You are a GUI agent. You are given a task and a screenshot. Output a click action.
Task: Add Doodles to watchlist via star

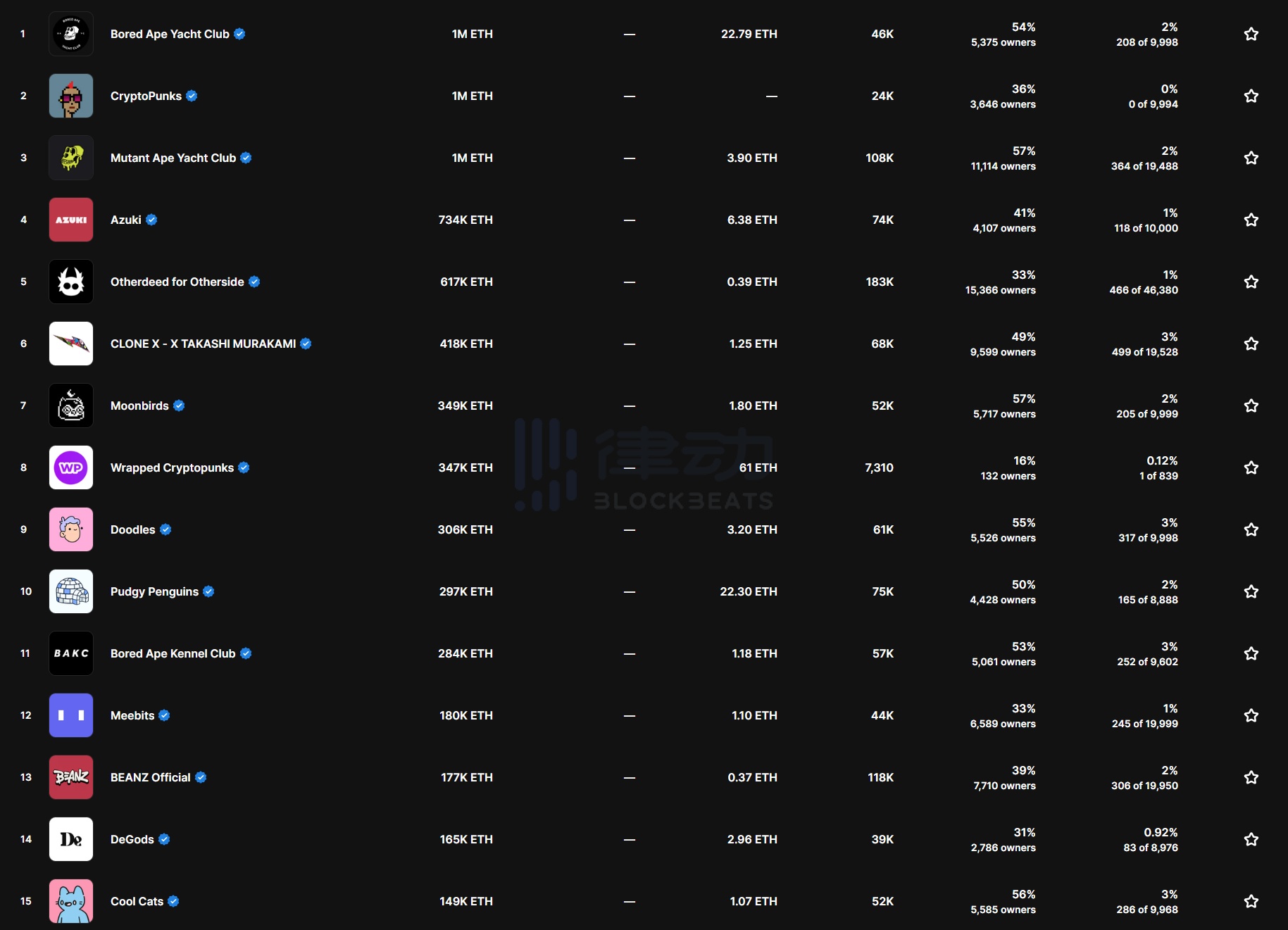tap(1251, 529)
